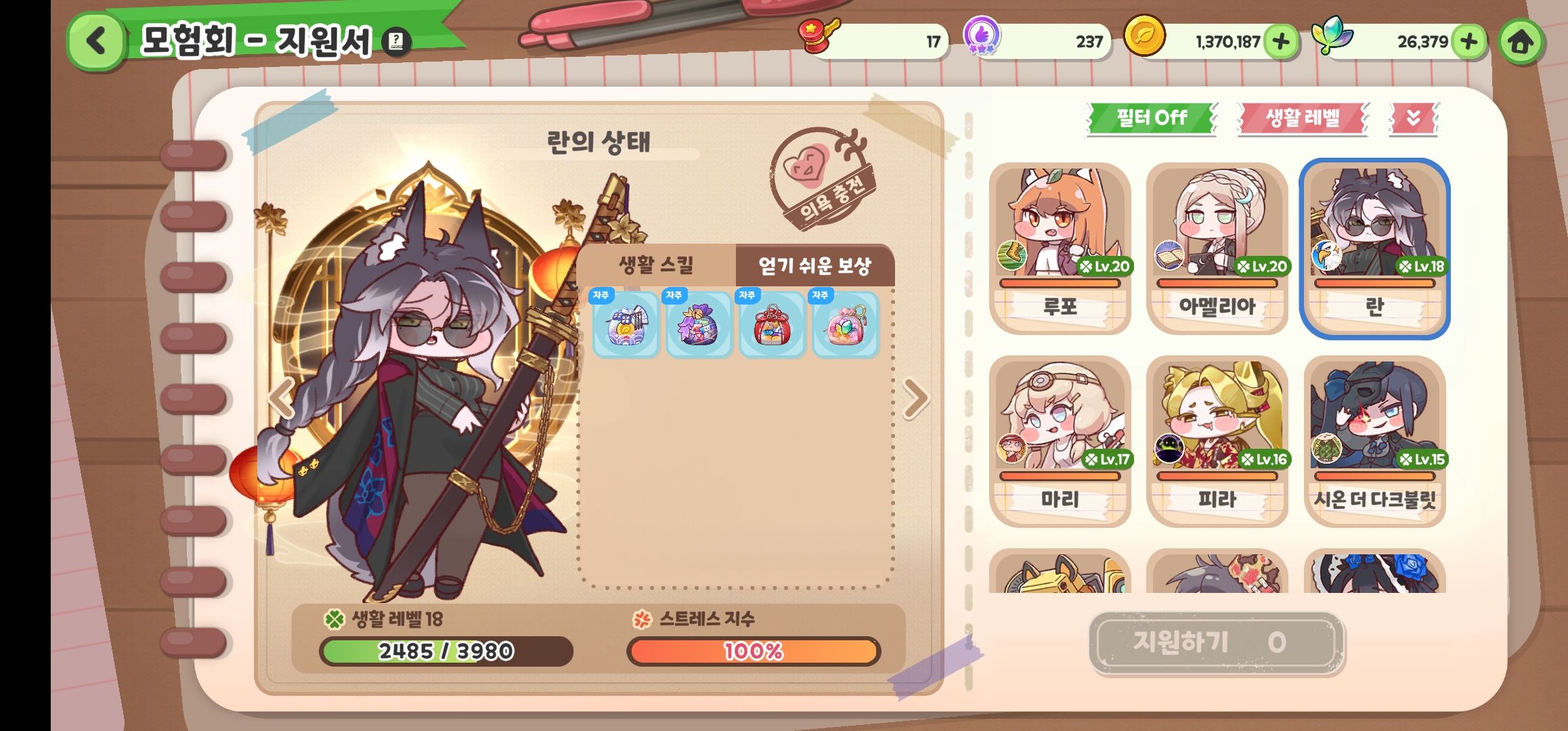Add crystal currency with plus button
This screenshot has width=1568, height=731.
point(1468,42)
